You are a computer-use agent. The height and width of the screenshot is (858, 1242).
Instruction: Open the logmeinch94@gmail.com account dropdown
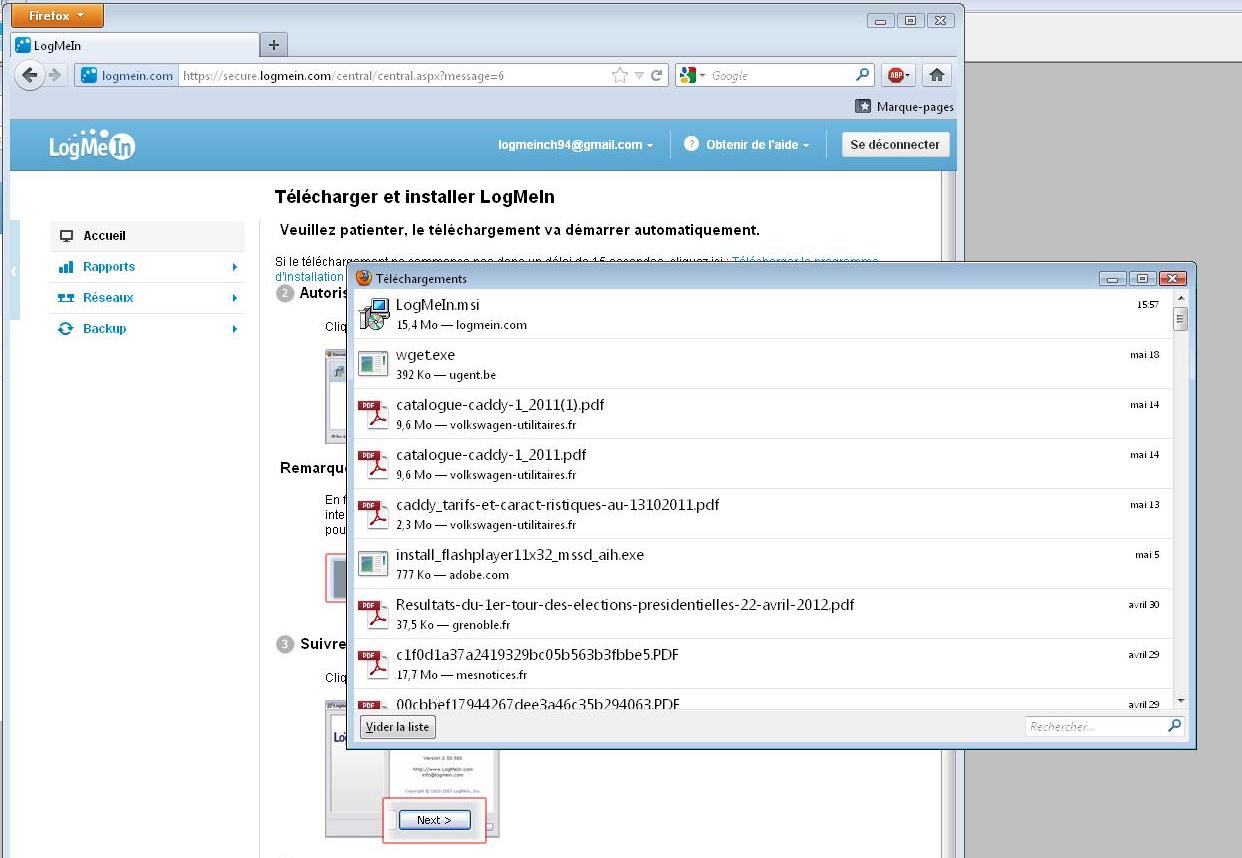point(575,145)
